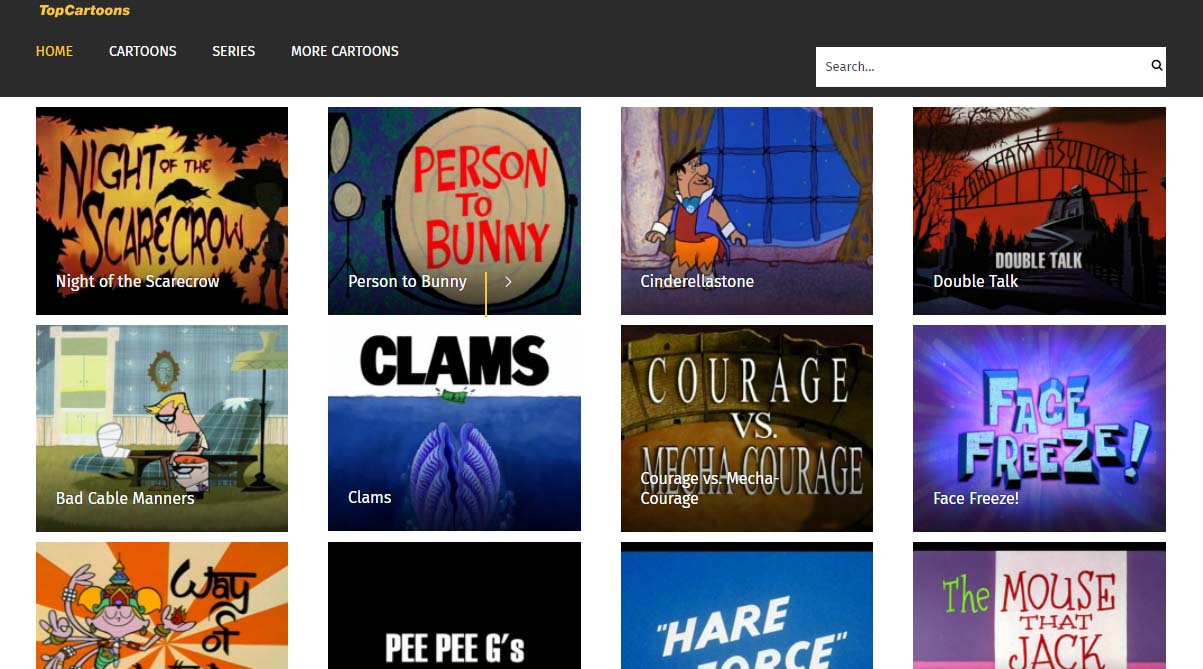Open the Double Talk thumbnail
Image resolution: width=1203 pixels, height=669 pixels.
point(1039,211)
